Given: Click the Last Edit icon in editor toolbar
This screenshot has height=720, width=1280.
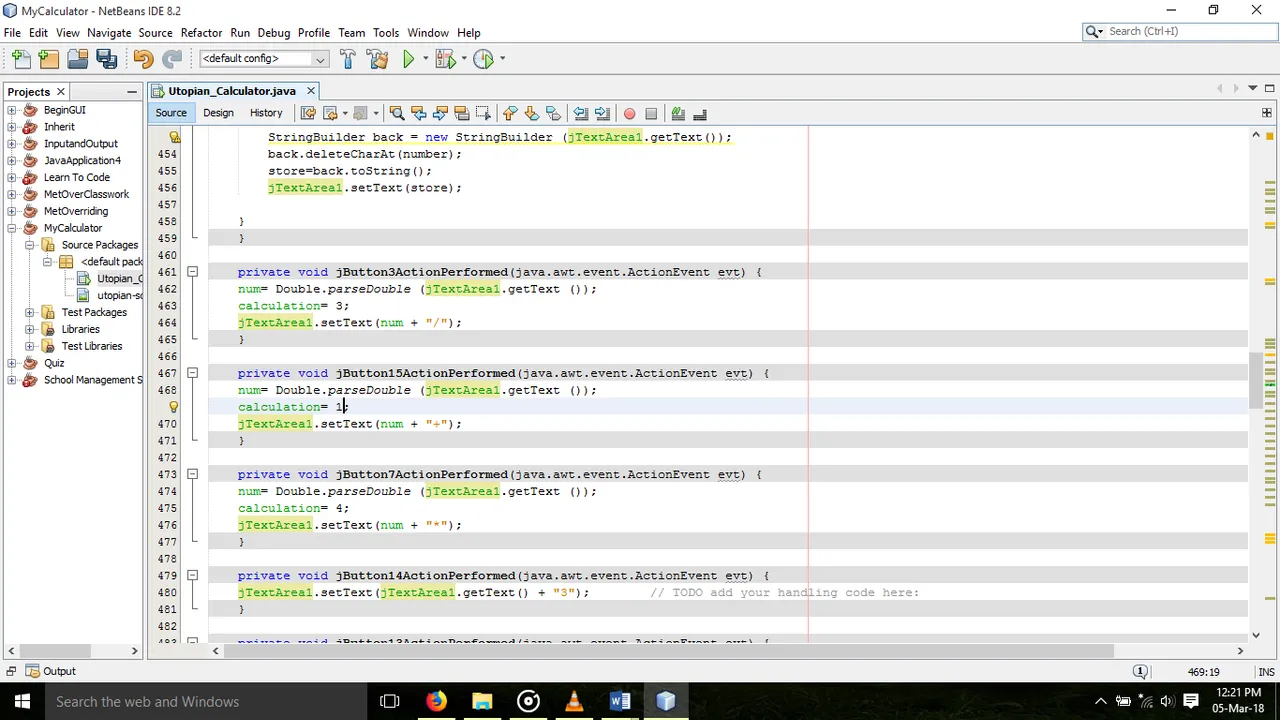Looking at the screenshot, I should (308, 113).
